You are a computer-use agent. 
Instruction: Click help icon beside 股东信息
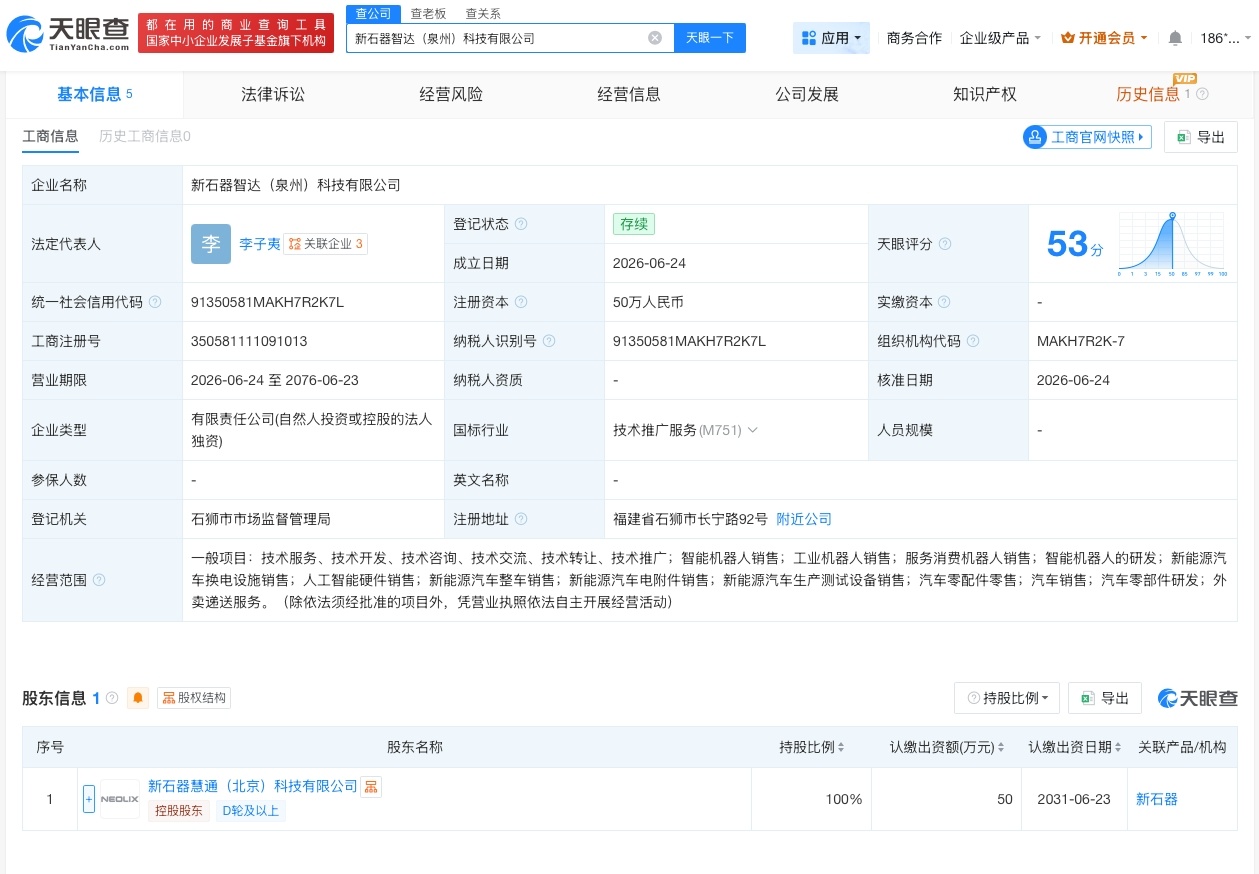pos(112,698)
